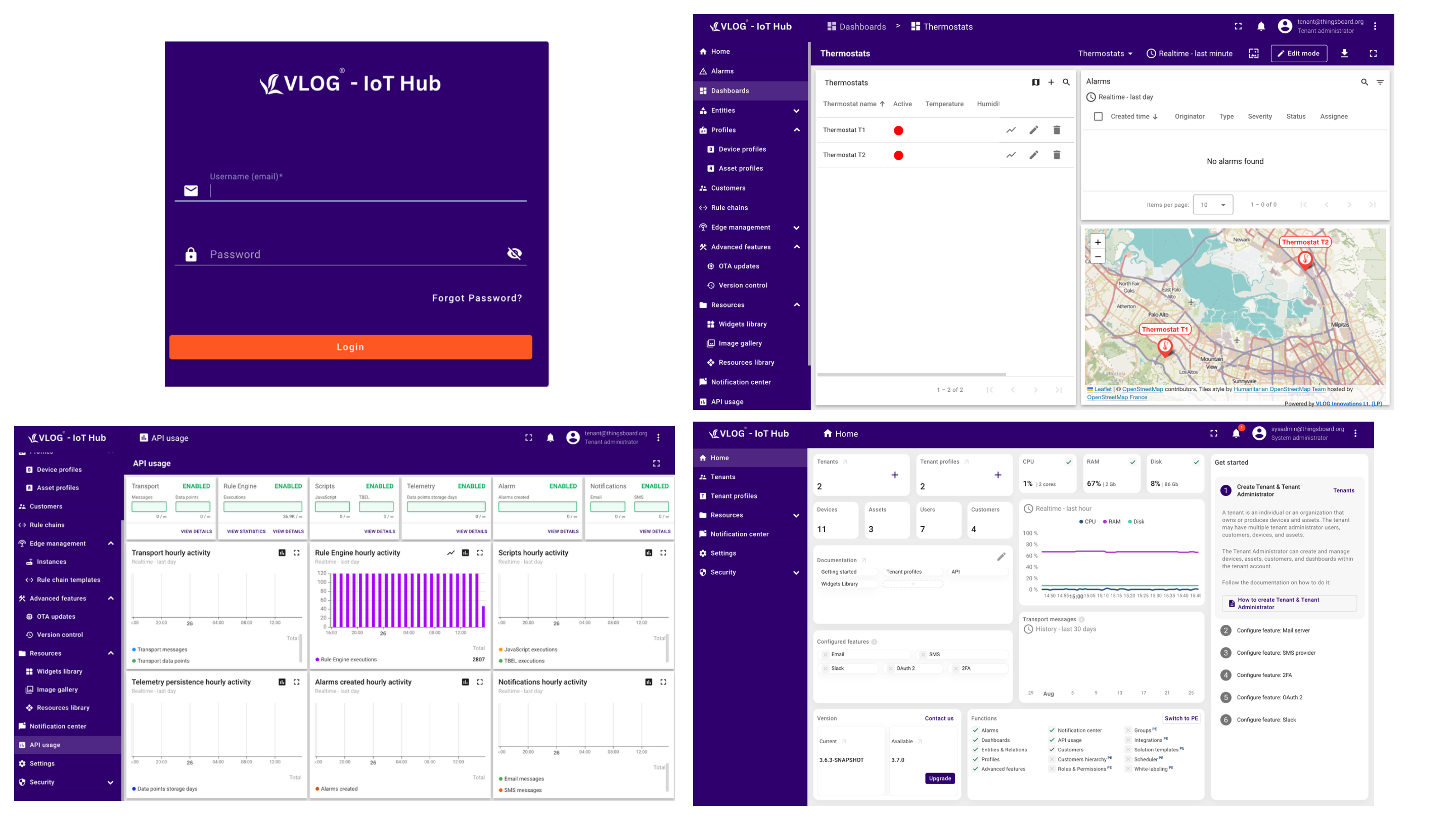Tick the select-all checkbox in Alarms table
This screenshot has width=1456, height=819.
[x=1098, y=116]
